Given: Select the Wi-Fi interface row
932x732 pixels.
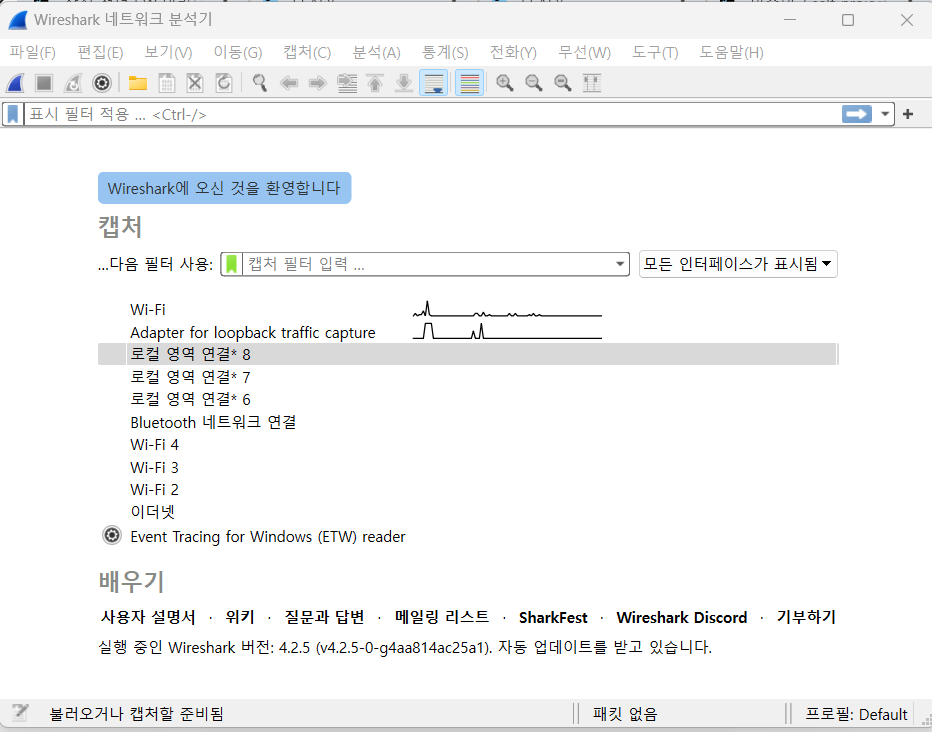Looking at the screenshot, I should pos(468,309).
